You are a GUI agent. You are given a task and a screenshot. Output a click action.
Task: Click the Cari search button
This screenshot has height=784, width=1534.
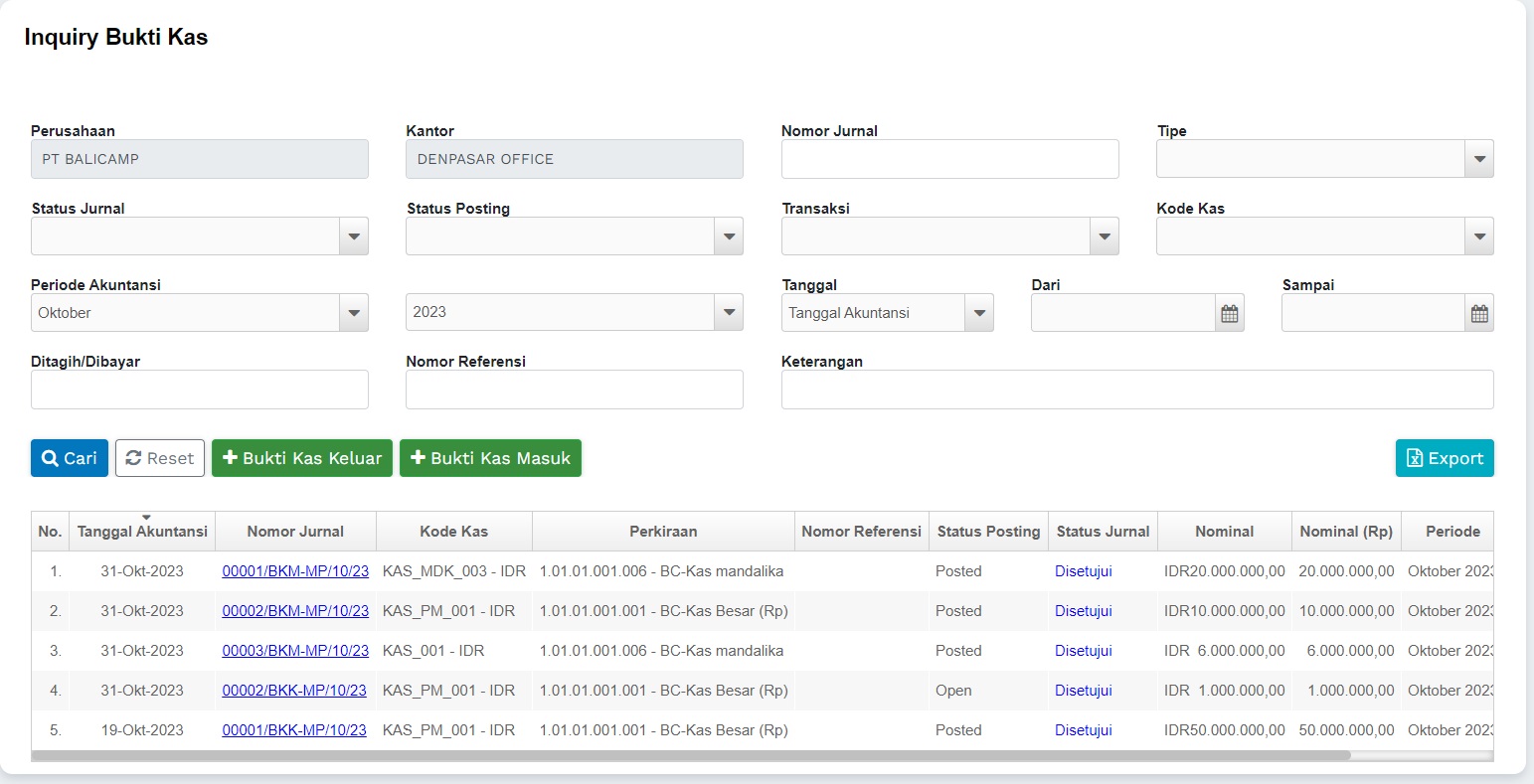click(70, 458)
